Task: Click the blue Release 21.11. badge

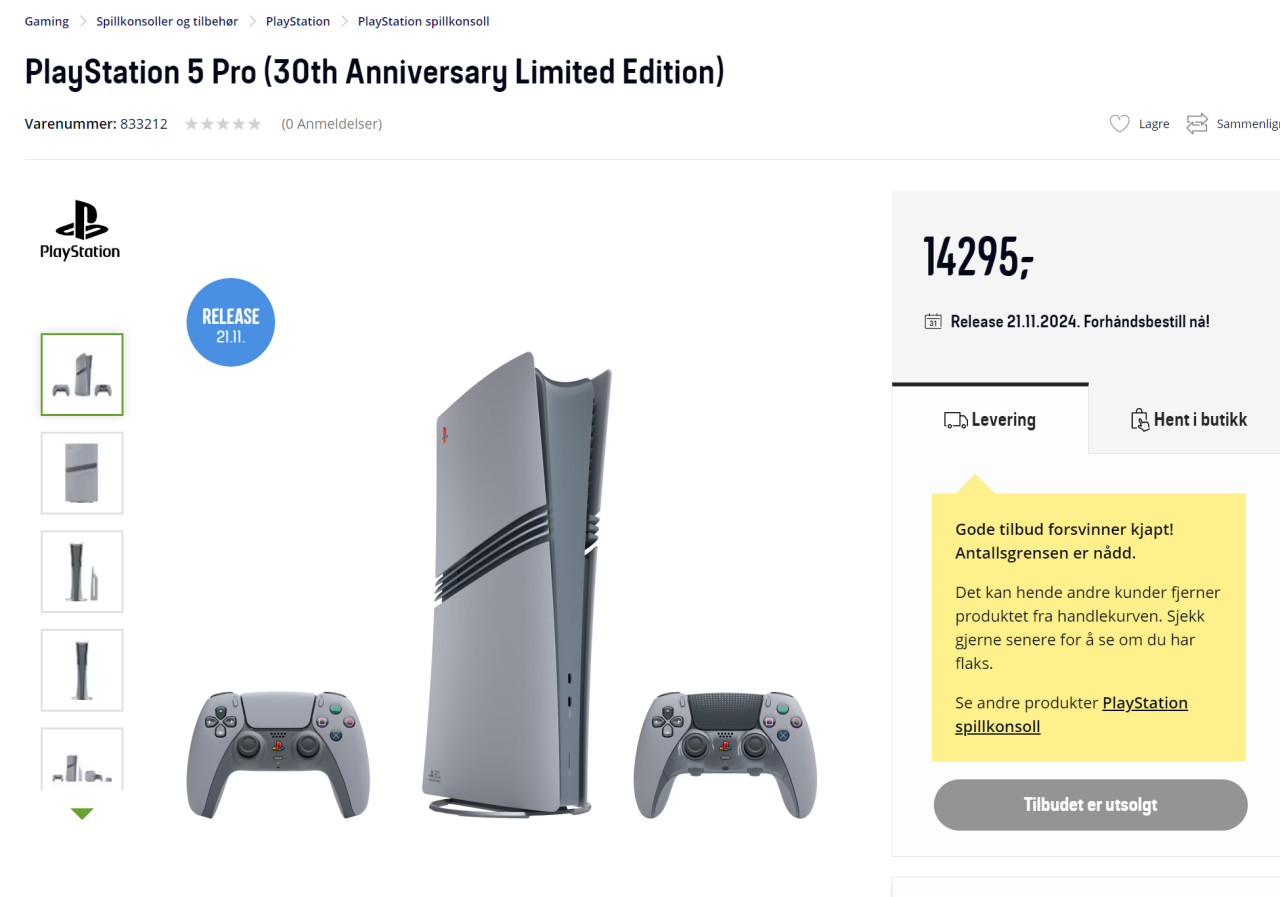Action: pos(231,322)
